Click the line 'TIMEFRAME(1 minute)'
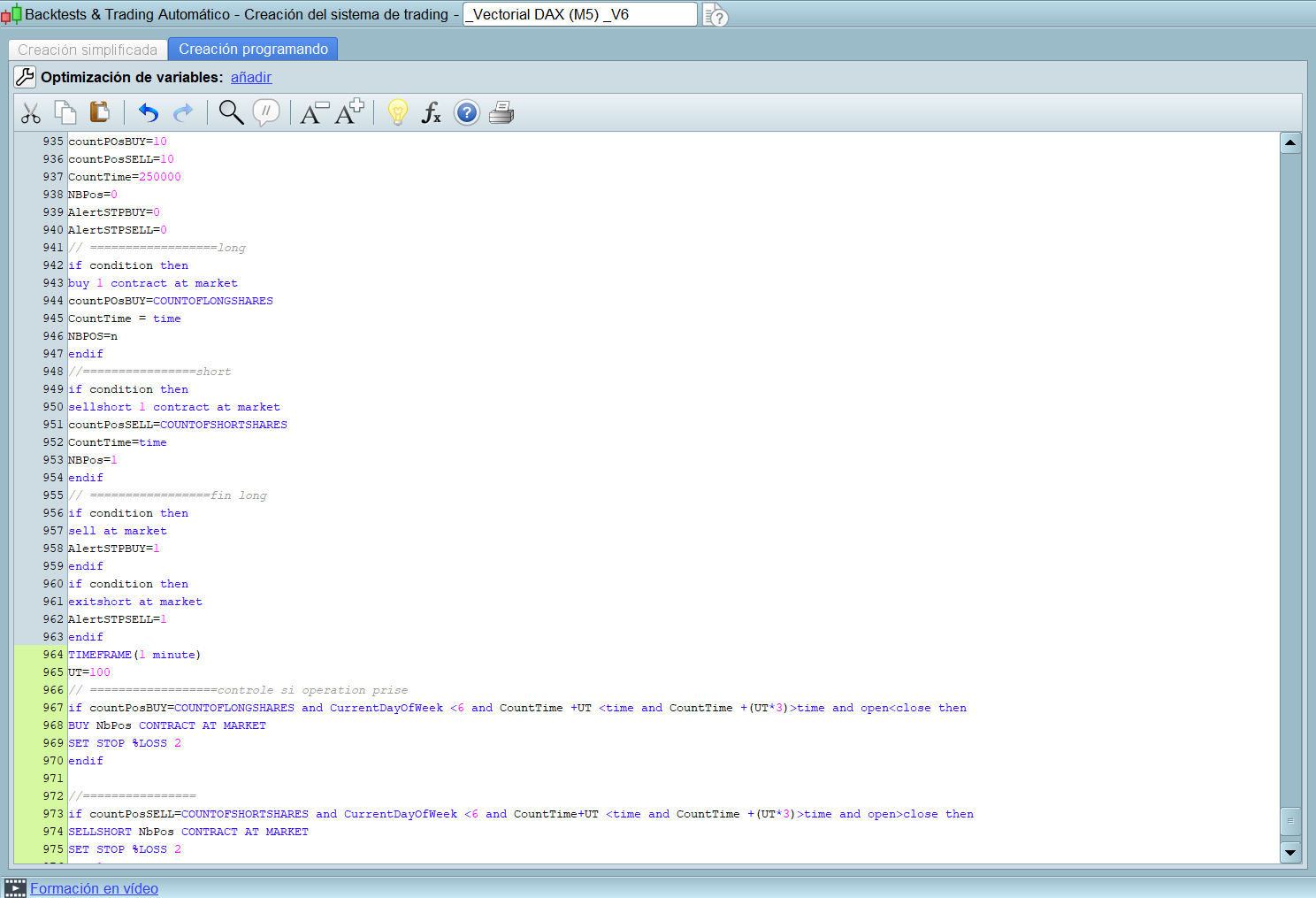This screenshot has width=1316, height=898. 134,655
